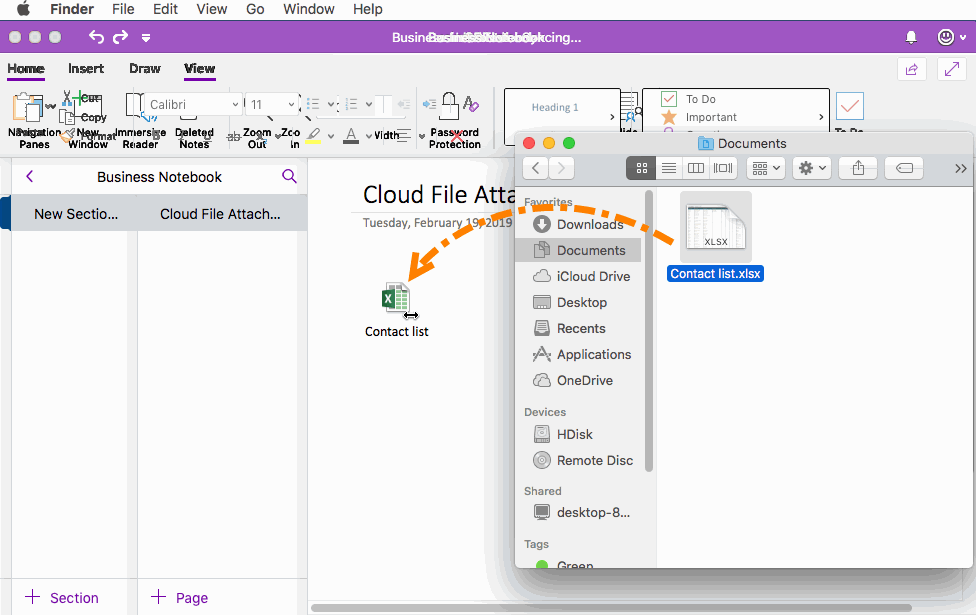The image size is (976, 615).
Task: Select the Cloud File Attach... page
Action: coord(222,214)
